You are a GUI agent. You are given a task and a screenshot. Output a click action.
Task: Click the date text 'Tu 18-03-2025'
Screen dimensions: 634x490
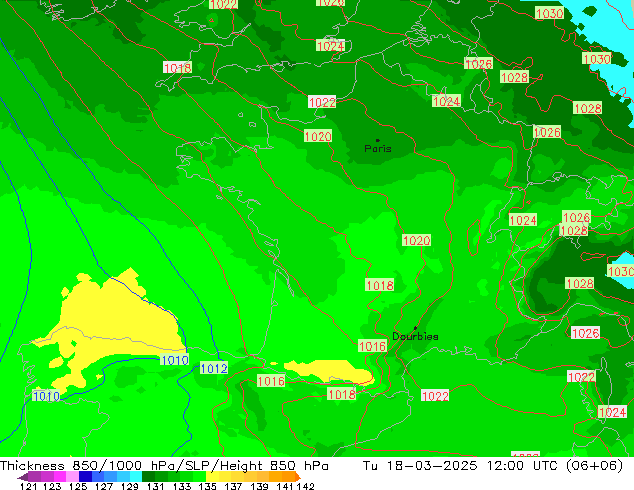pos(420,466)
